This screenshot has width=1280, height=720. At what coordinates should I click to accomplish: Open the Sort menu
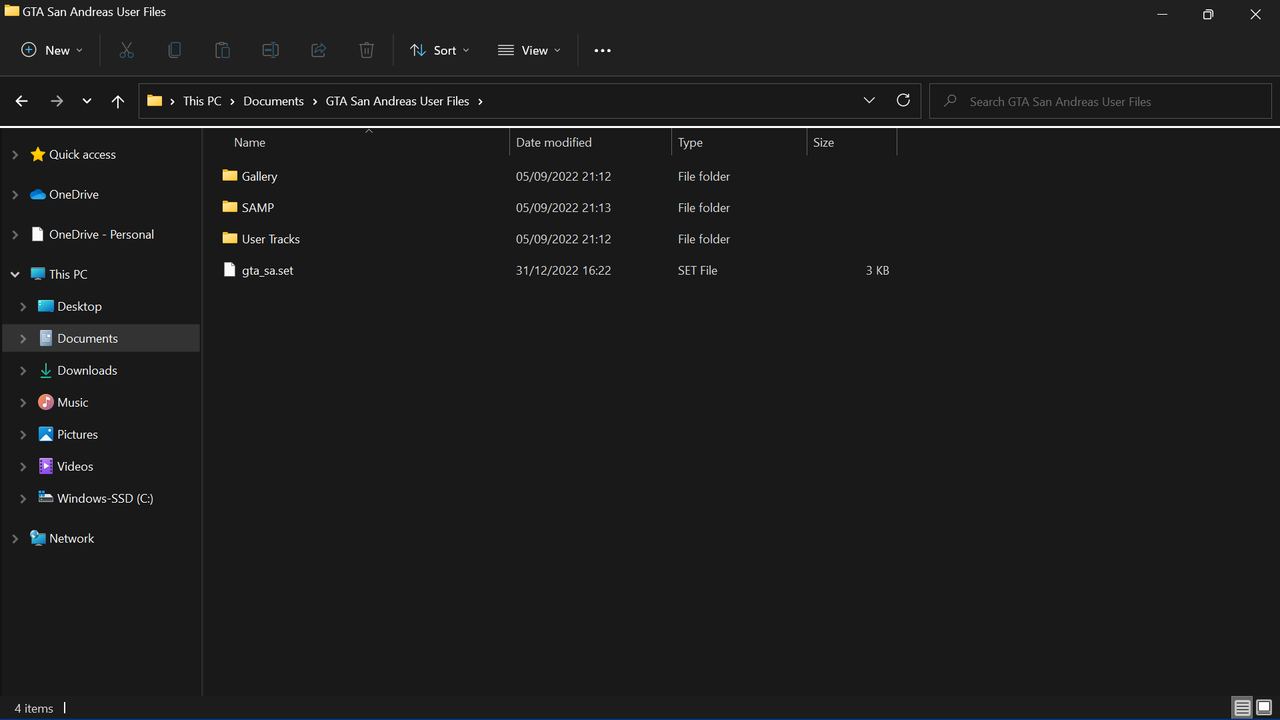(x=439, y=50)
